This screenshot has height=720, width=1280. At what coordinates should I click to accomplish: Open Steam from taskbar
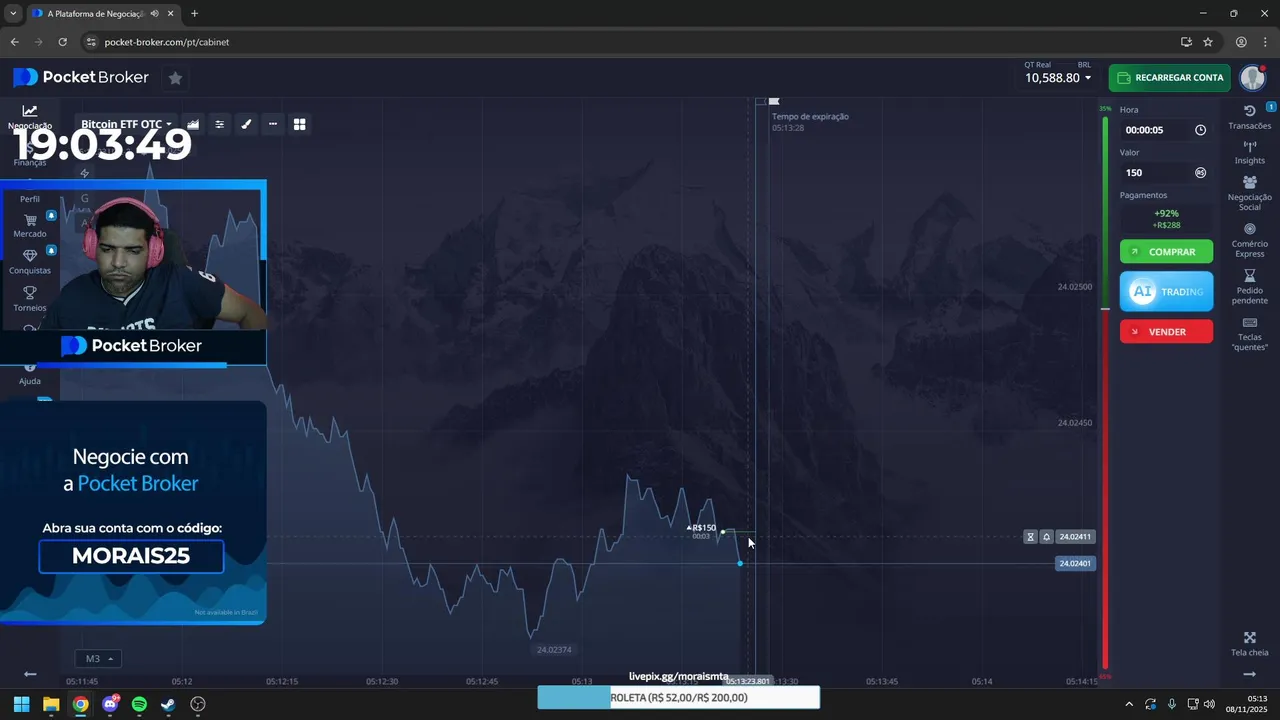pos(168,704)
